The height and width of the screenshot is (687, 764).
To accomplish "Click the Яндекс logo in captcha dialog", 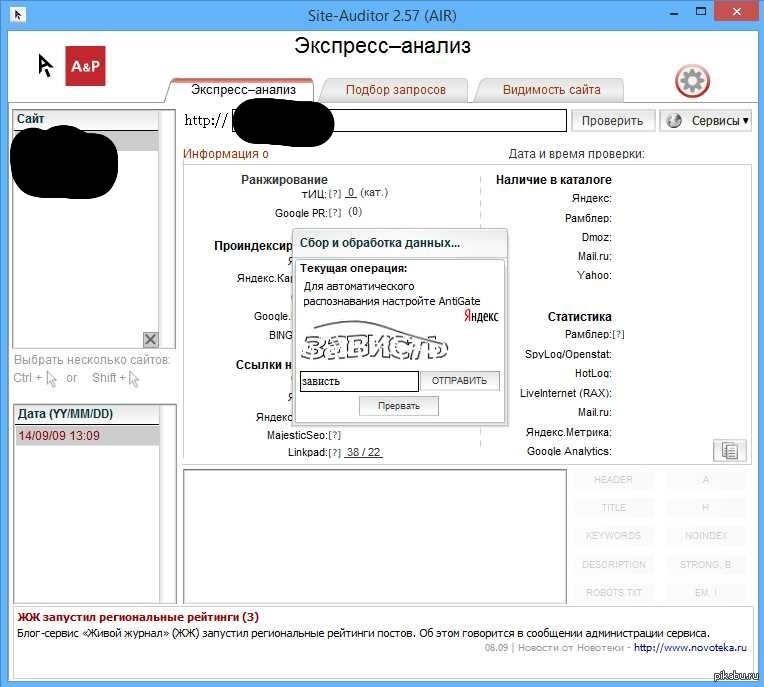I will [481, 316].
